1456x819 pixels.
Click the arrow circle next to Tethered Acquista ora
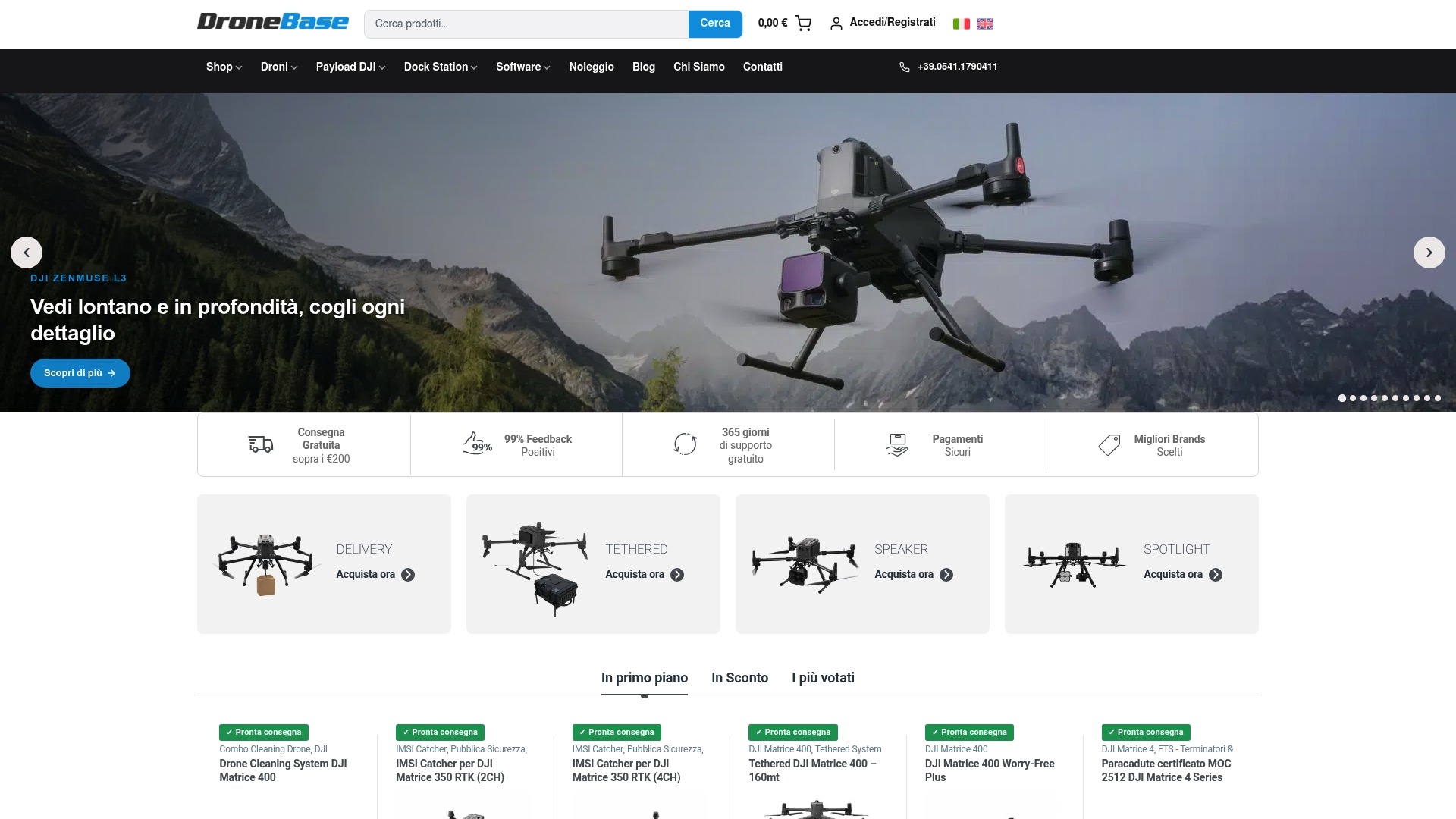click(677, 575)
